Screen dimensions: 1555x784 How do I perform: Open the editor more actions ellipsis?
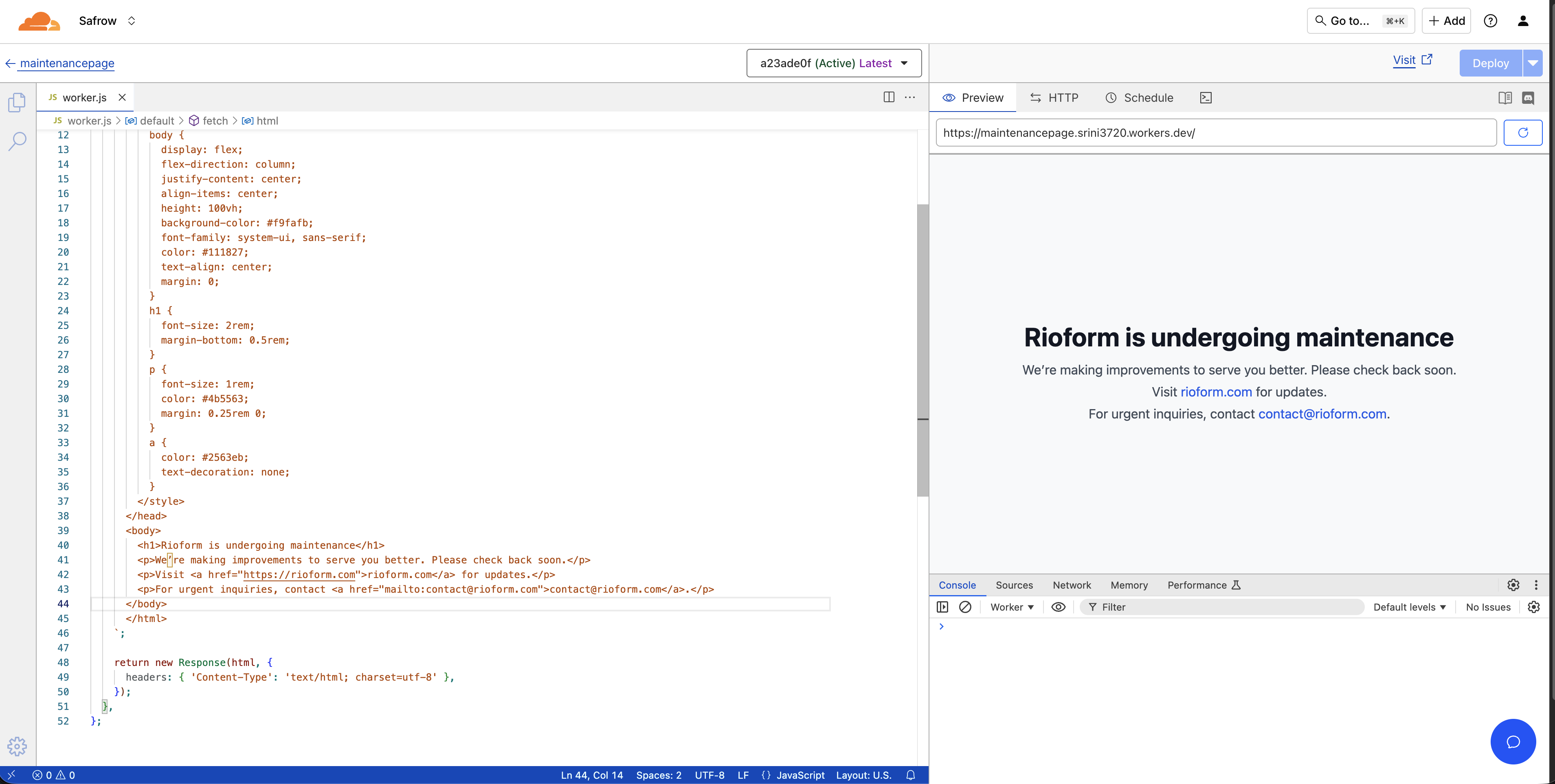(910, 97)
